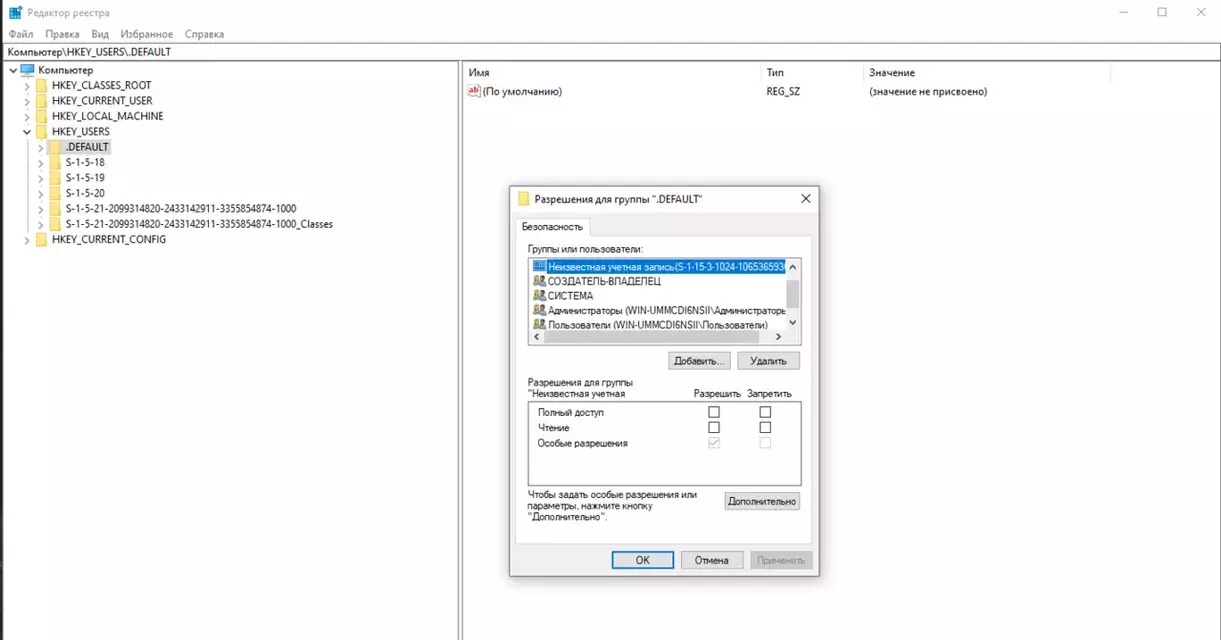Viewport: 1221px width, 640px height.
Task: Click the Тип column header
Action: click(x=812, y=73)
